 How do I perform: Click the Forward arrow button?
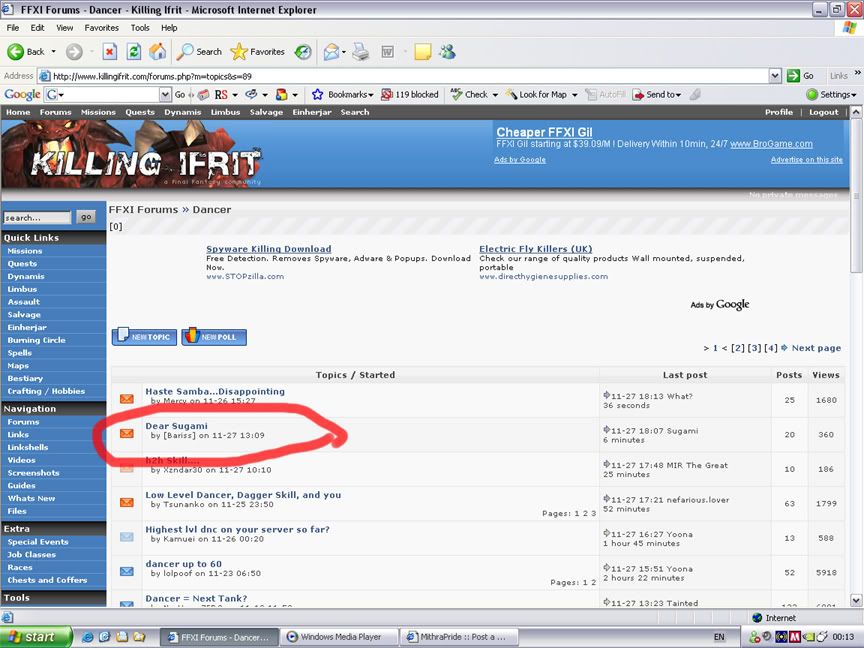coord(74,52)
